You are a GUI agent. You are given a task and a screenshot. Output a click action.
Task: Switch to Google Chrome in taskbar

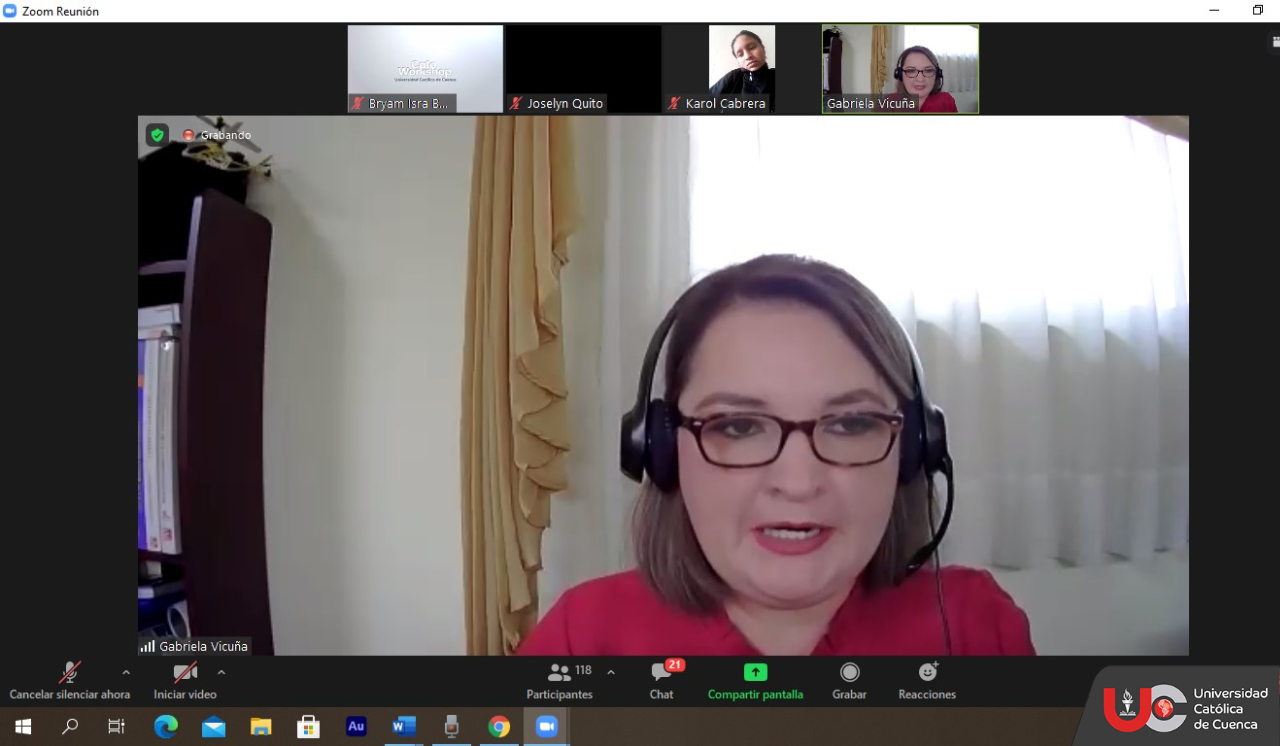click(x=499, y=727)
